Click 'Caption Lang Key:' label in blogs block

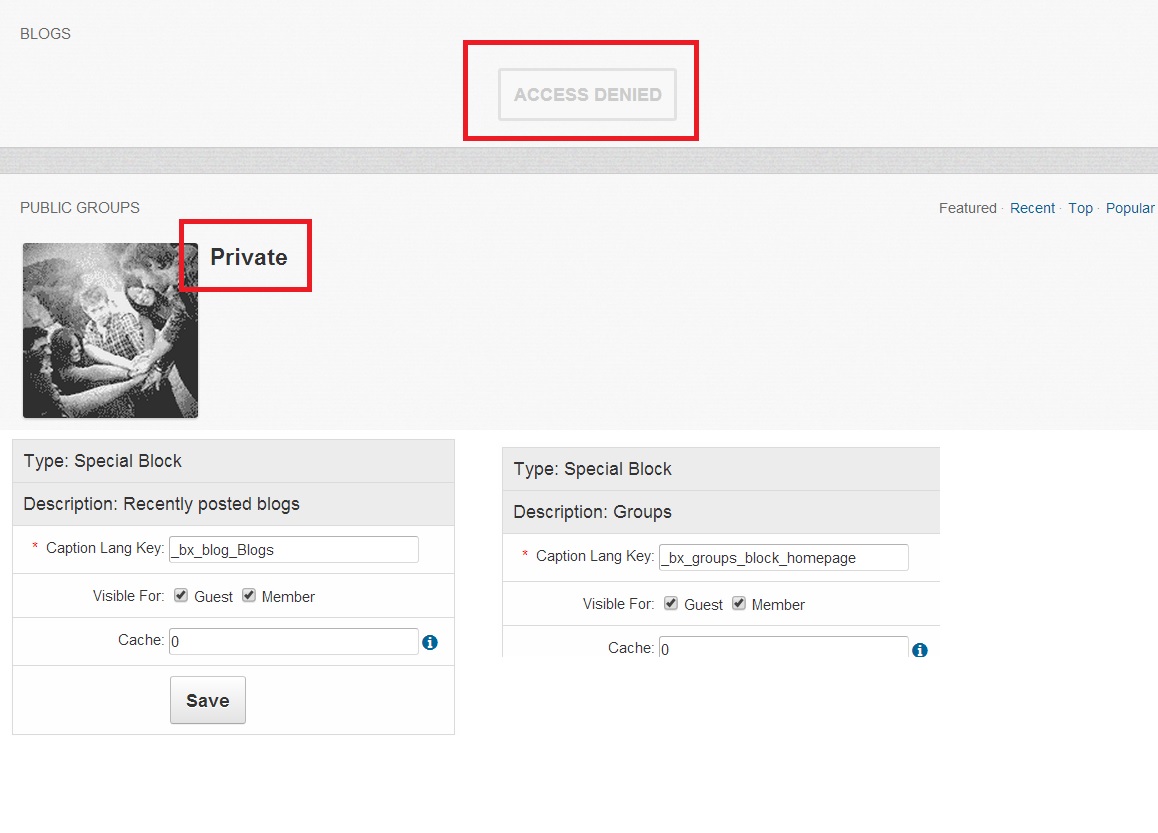click(105, 548)
